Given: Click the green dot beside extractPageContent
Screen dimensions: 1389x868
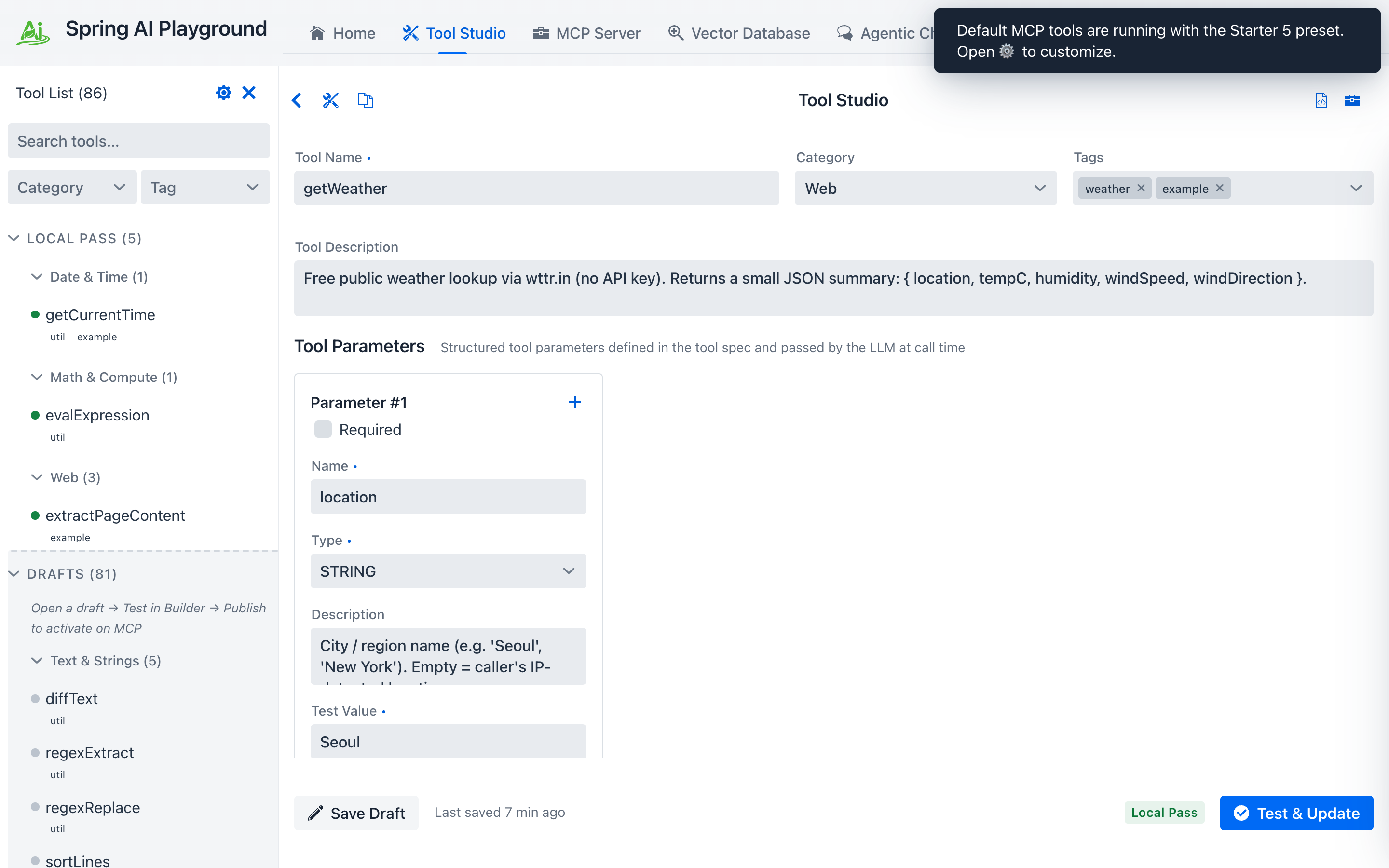Looking at the screenshot, I should click(x=35, y=515).
